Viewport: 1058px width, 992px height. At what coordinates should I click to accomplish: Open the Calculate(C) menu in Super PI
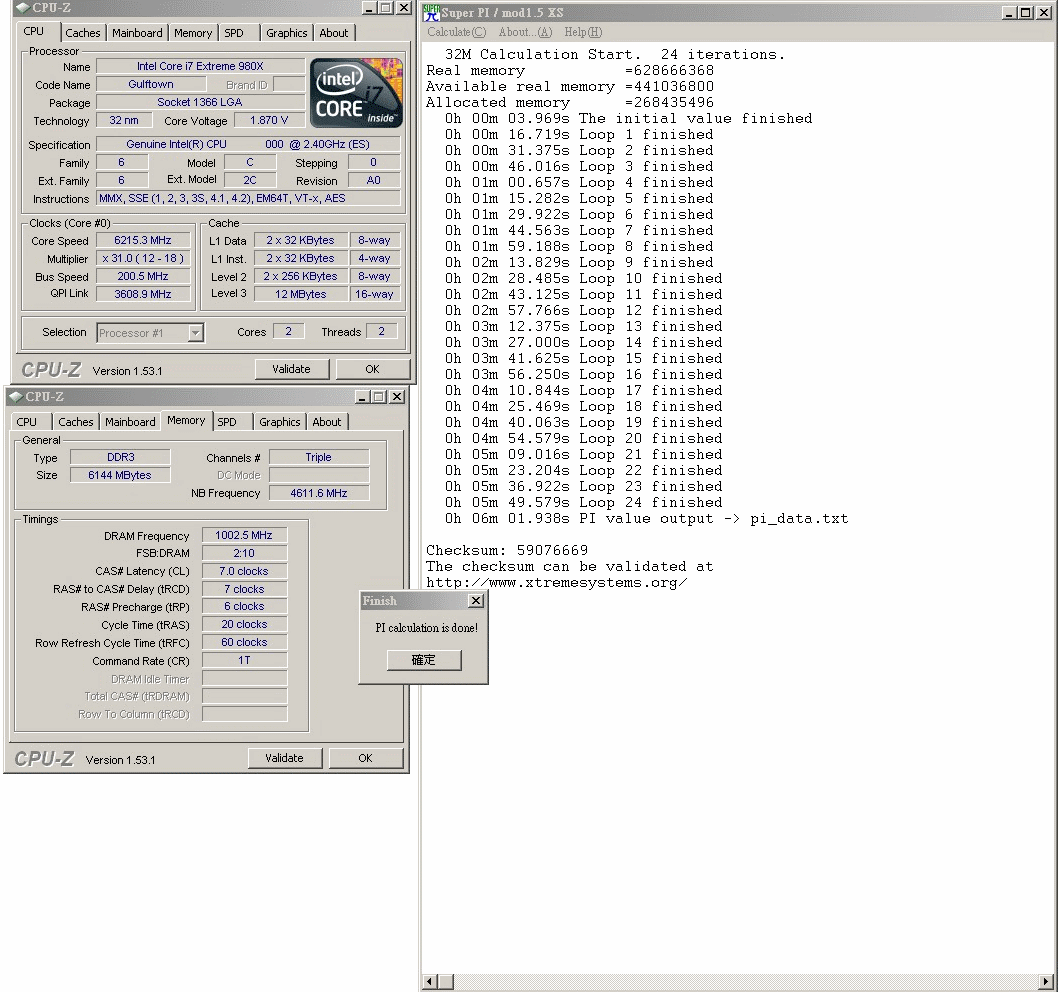click(x=456, y=32)
